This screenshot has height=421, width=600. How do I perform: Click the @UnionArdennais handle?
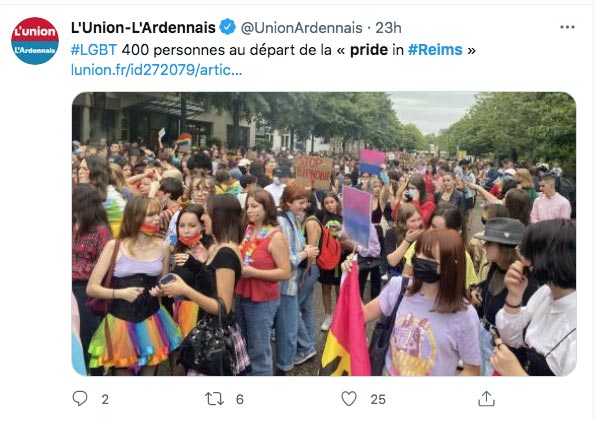(x=302, y=28)
